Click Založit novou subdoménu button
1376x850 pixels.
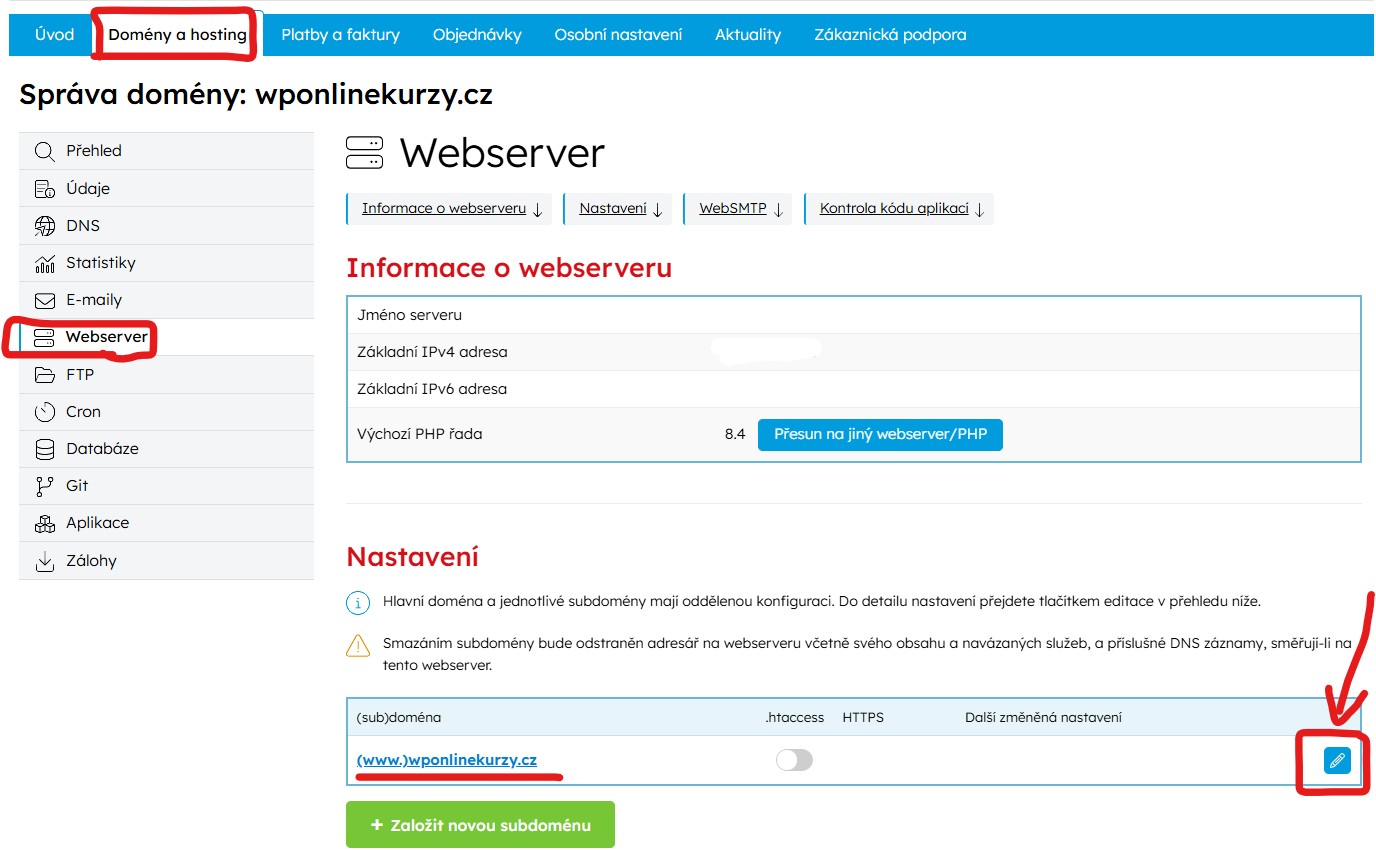(480, 825)
